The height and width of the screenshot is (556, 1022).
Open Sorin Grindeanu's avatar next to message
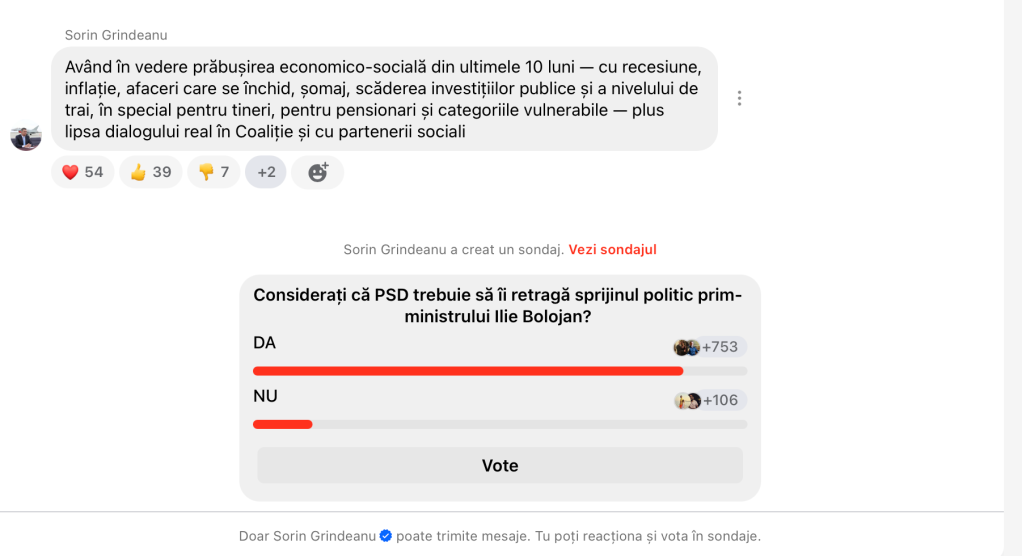[x=26, y=136]
